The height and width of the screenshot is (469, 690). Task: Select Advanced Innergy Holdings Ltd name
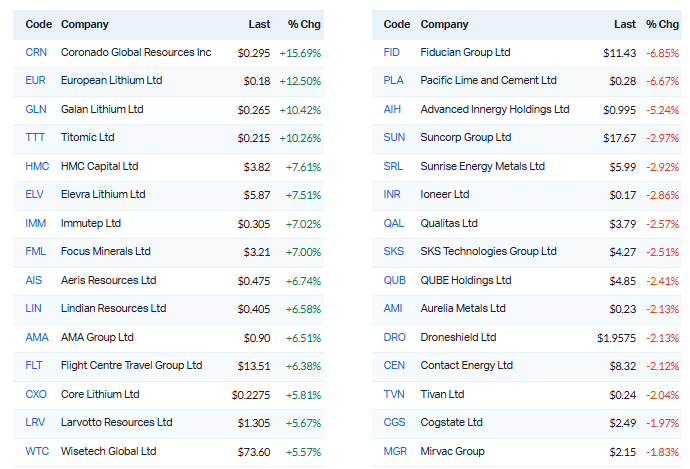(x=495, y=109)
